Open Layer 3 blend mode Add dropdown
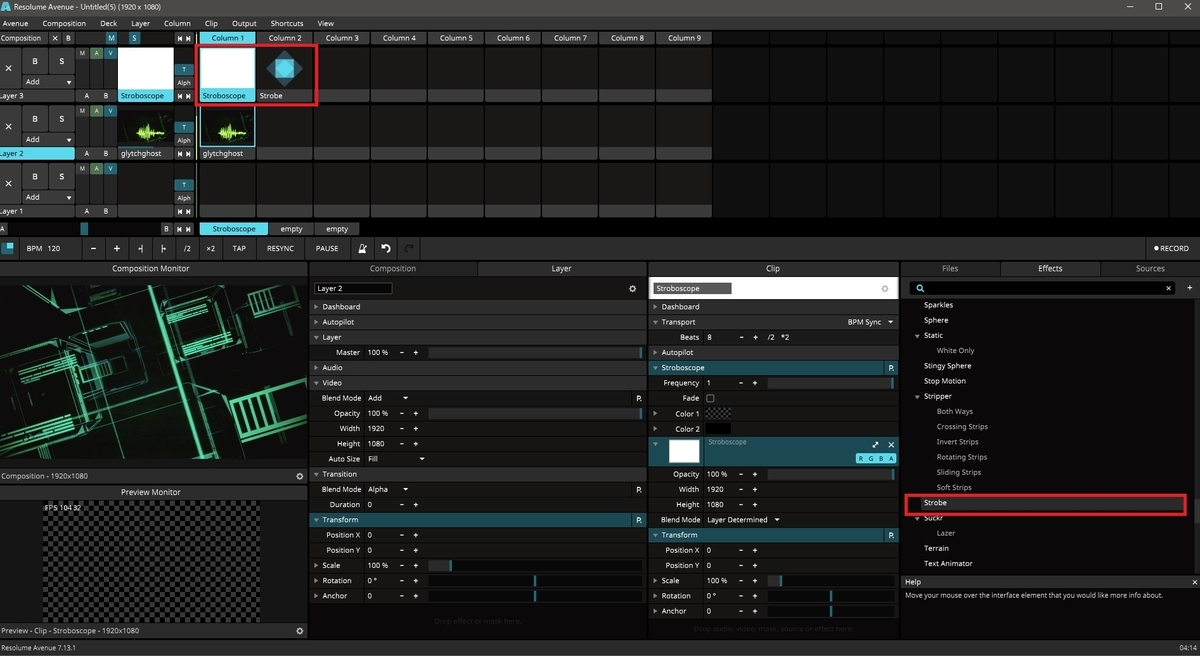This screenshot has width=1200, height=656. pyautogui.click(x=49, y=82)
